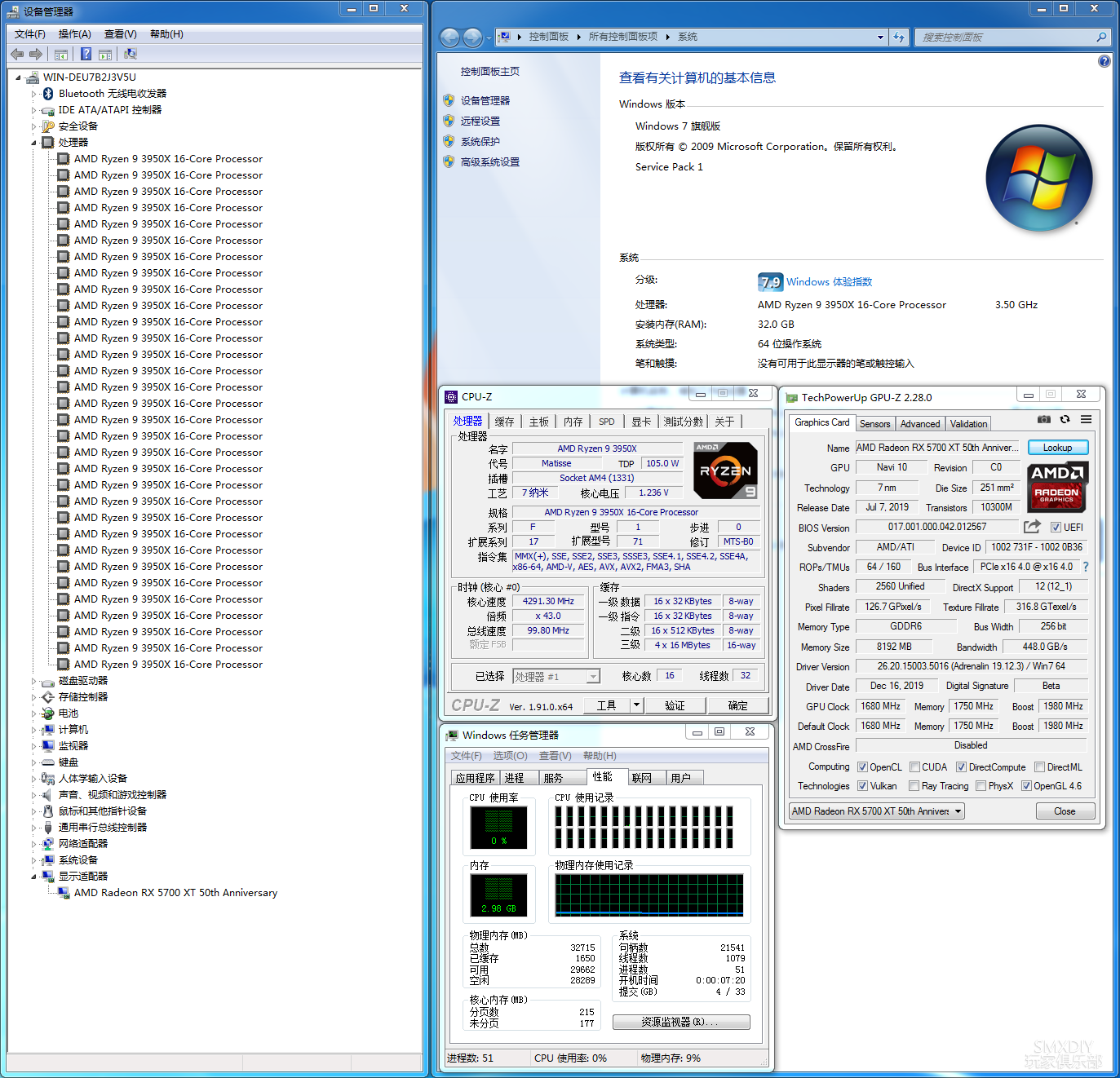Switch to the 进程 tab in Task Manager
Image resolution: width=1120 pixels, height=1078 pixels.
click(515, 778)
